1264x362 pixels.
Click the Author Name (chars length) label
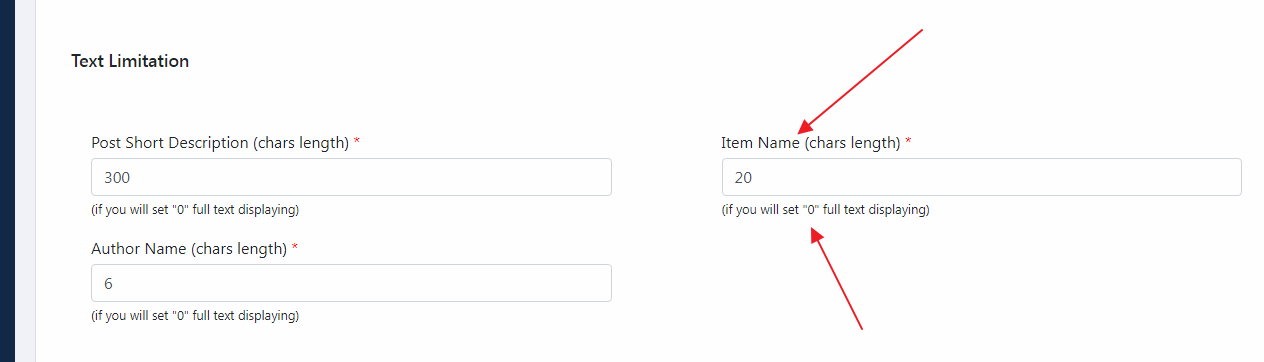tap(189, 248)
